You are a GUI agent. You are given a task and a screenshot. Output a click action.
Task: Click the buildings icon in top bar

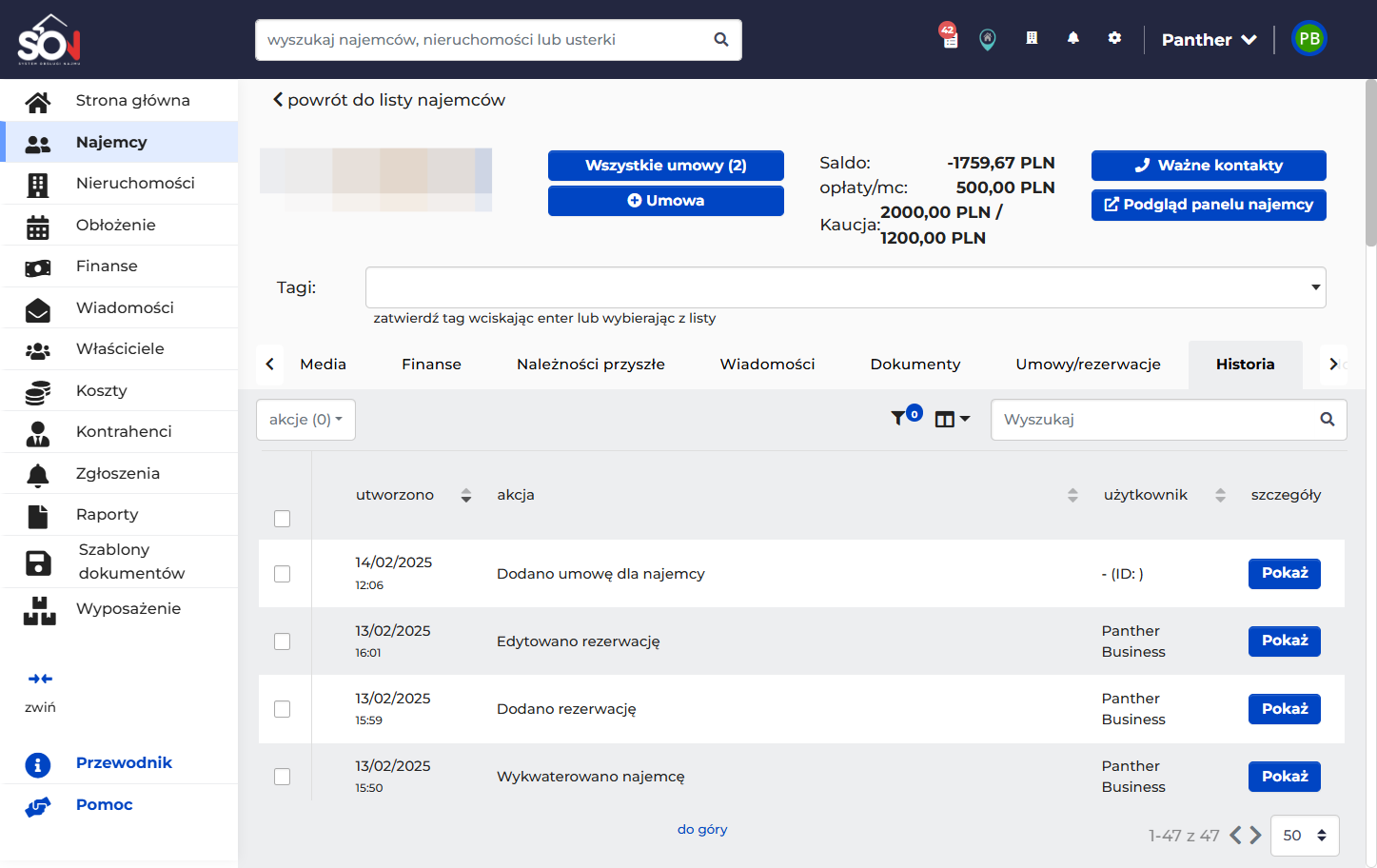[1032, 38]
